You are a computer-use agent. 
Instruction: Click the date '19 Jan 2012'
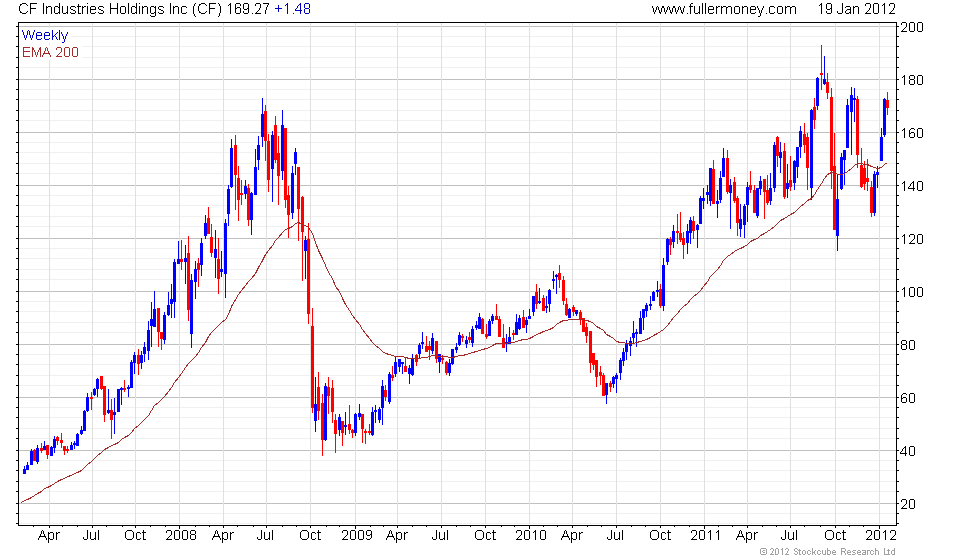coord(856,9)
